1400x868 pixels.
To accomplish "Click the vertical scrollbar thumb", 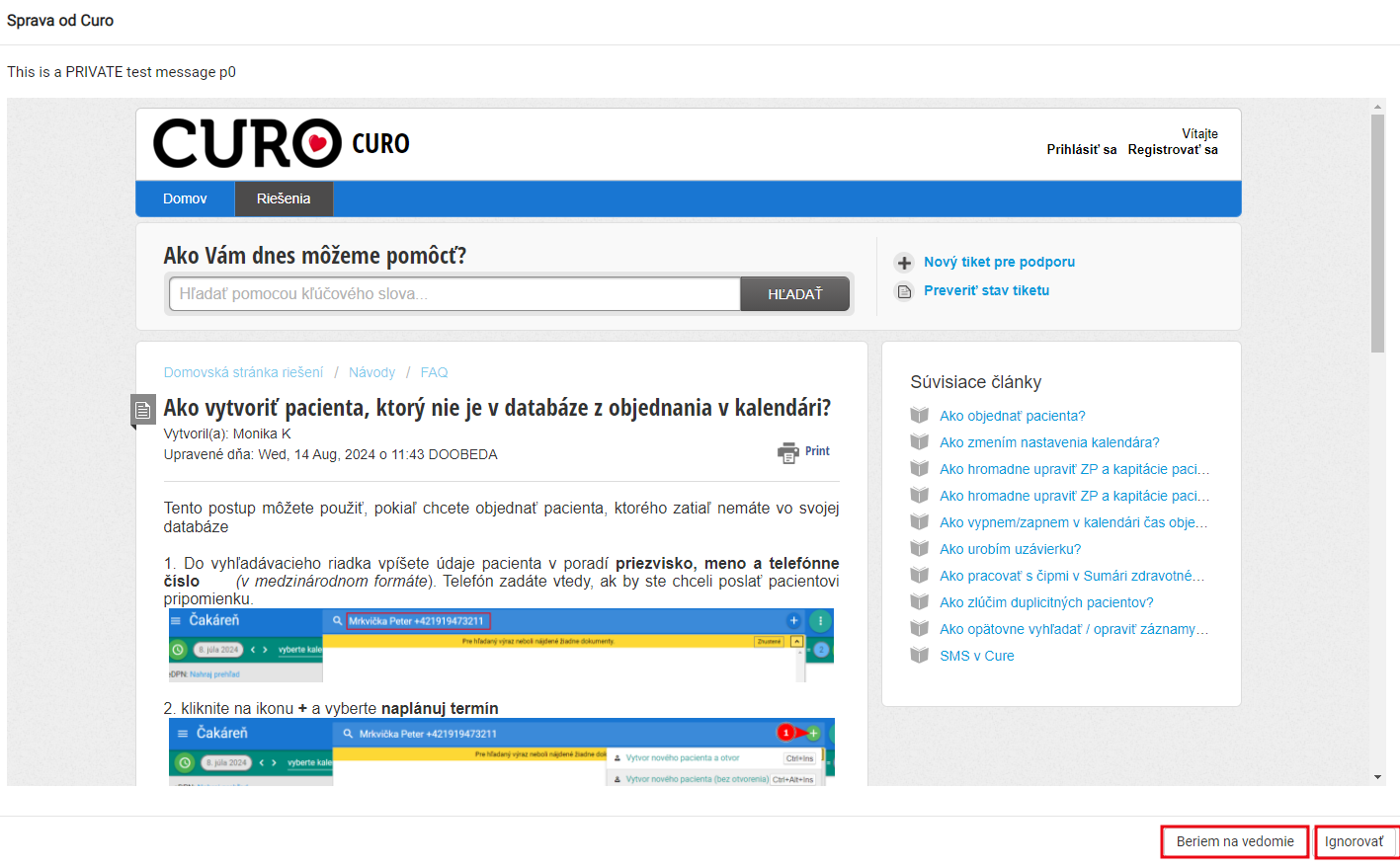I will click(x=1377, y=233).
